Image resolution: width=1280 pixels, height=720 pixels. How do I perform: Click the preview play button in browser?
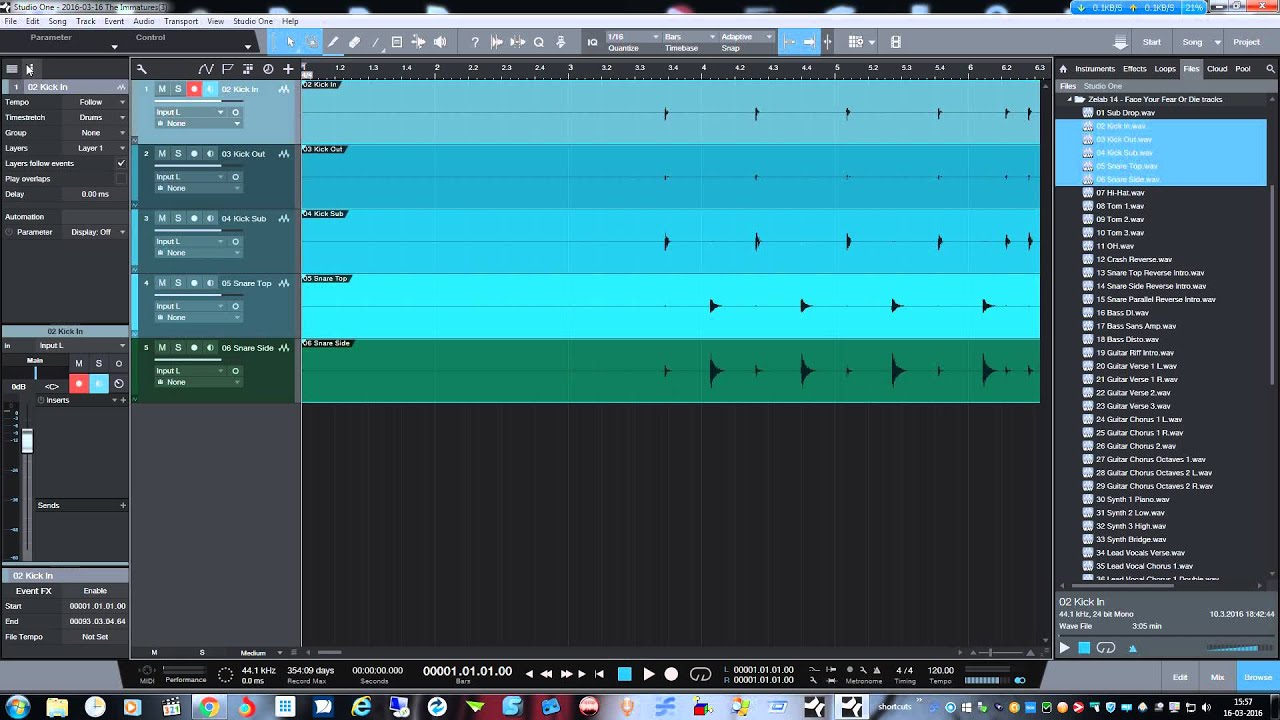pos(1064,648)
